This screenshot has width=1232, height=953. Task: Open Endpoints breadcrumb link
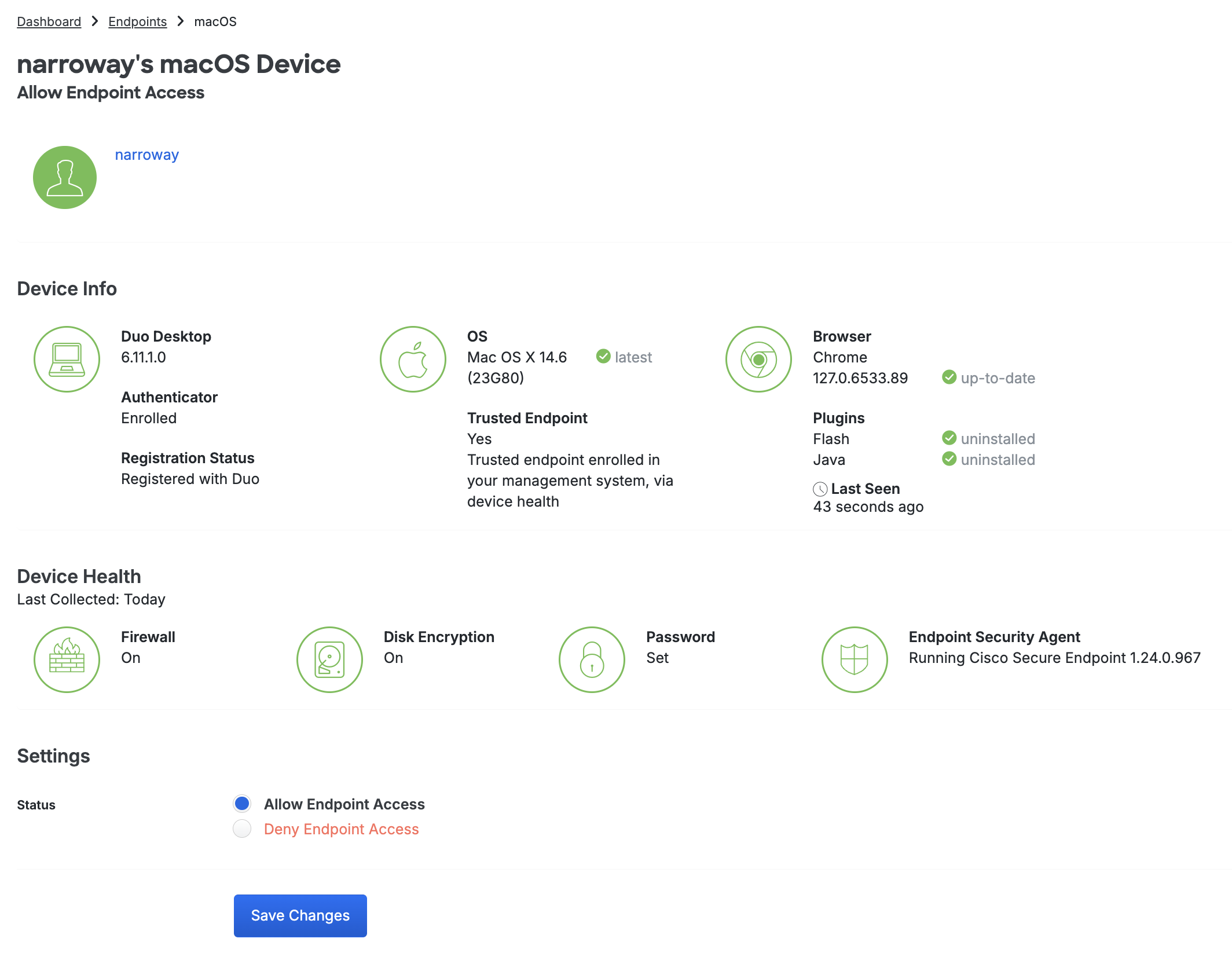coord(137,21)
